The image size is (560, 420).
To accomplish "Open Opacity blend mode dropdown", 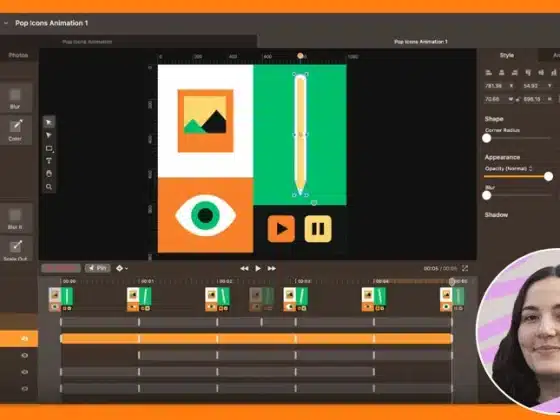I will tap(509, 169).
